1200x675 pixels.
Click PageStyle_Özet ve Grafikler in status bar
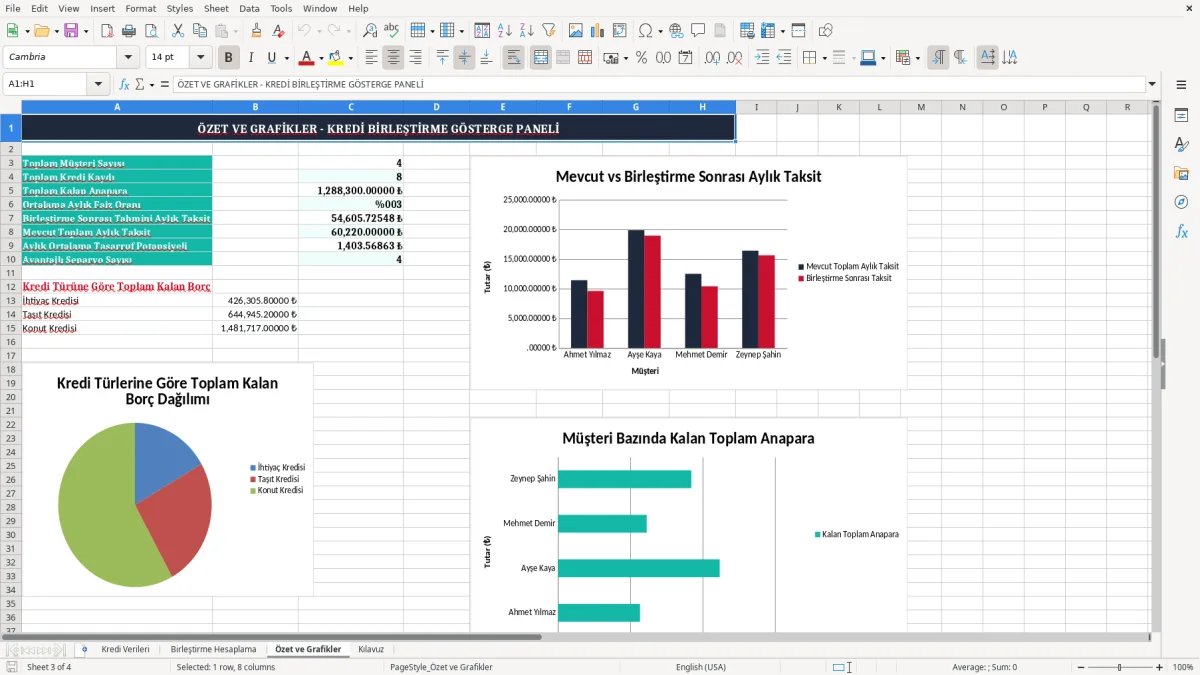[x=441, y=667]
